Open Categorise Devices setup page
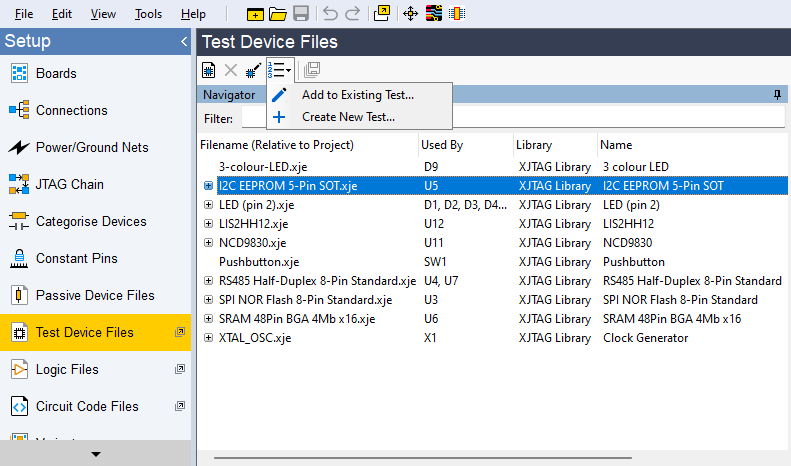Viewport: 791px width, 466px height. (91, 221)
